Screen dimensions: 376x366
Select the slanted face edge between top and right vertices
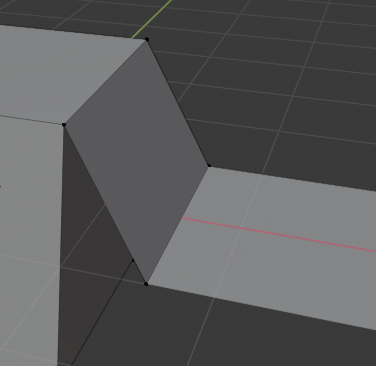pyautogui.click(x=178, y=103)
